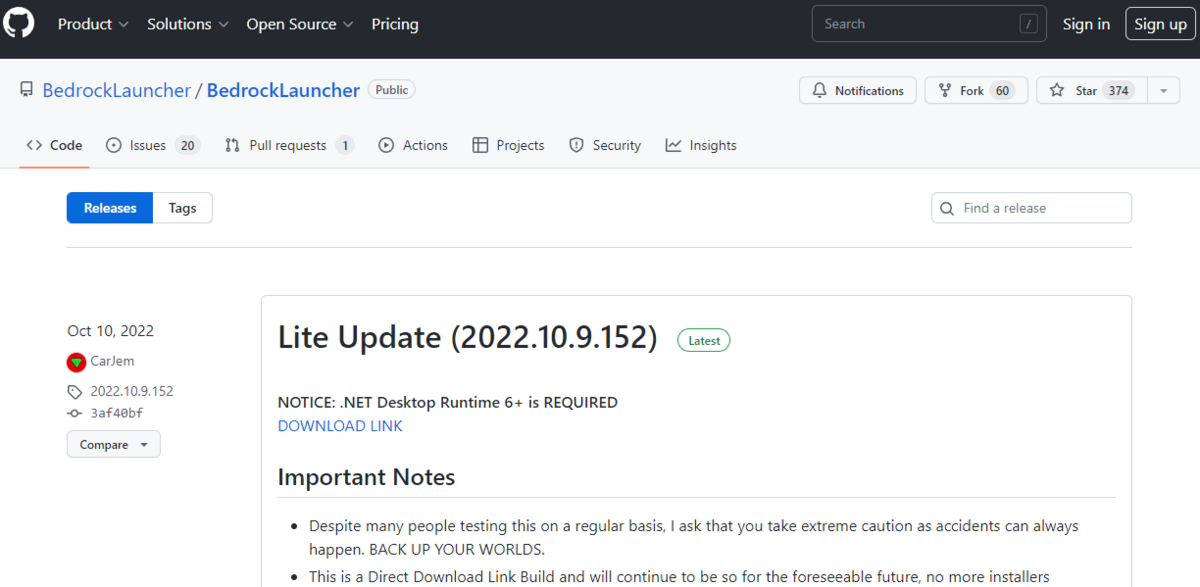Switch to the Issues tab
Viewport: 1200px width, 587px height.
tap(153, 145)
